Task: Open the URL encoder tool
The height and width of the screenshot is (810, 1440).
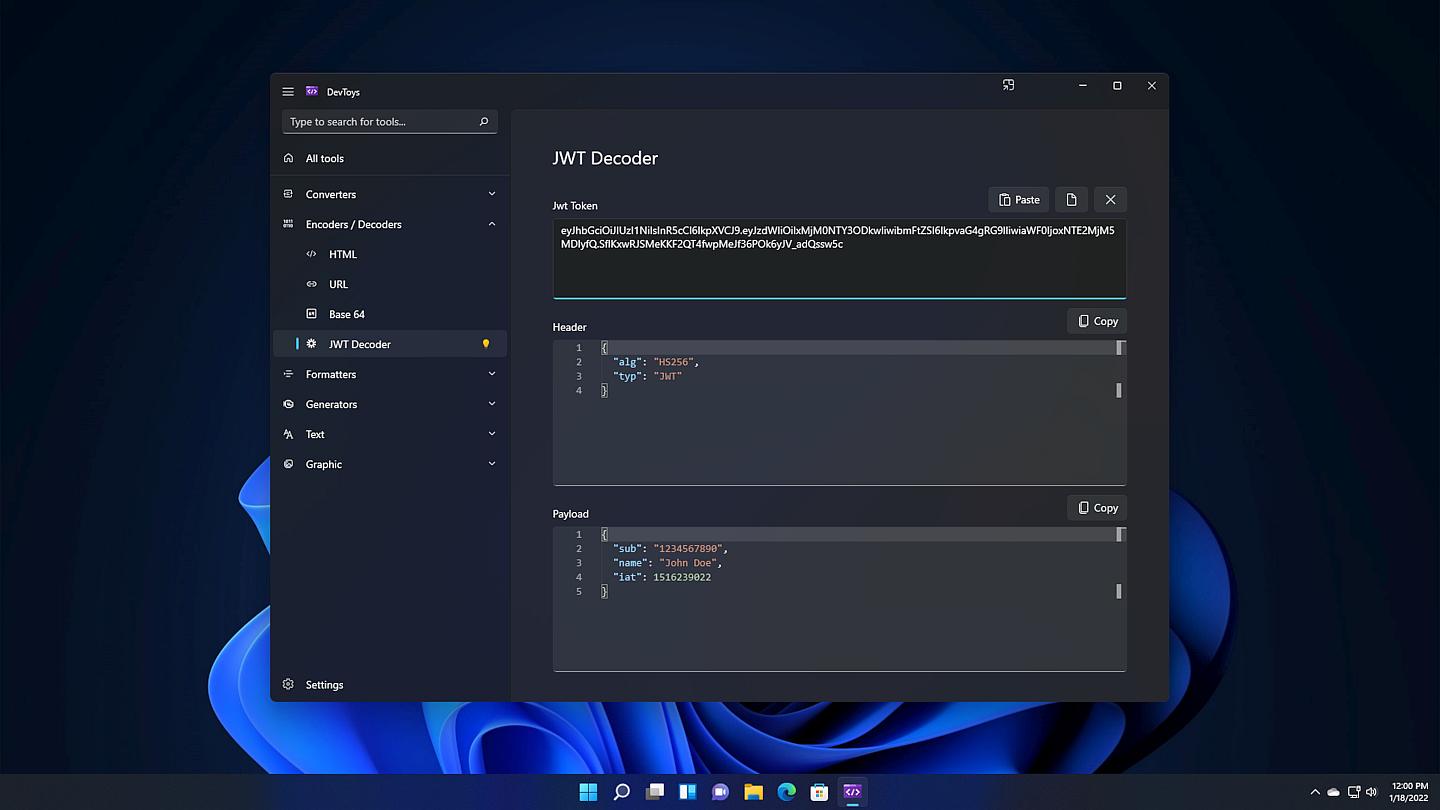Action: tap(390, 284)
